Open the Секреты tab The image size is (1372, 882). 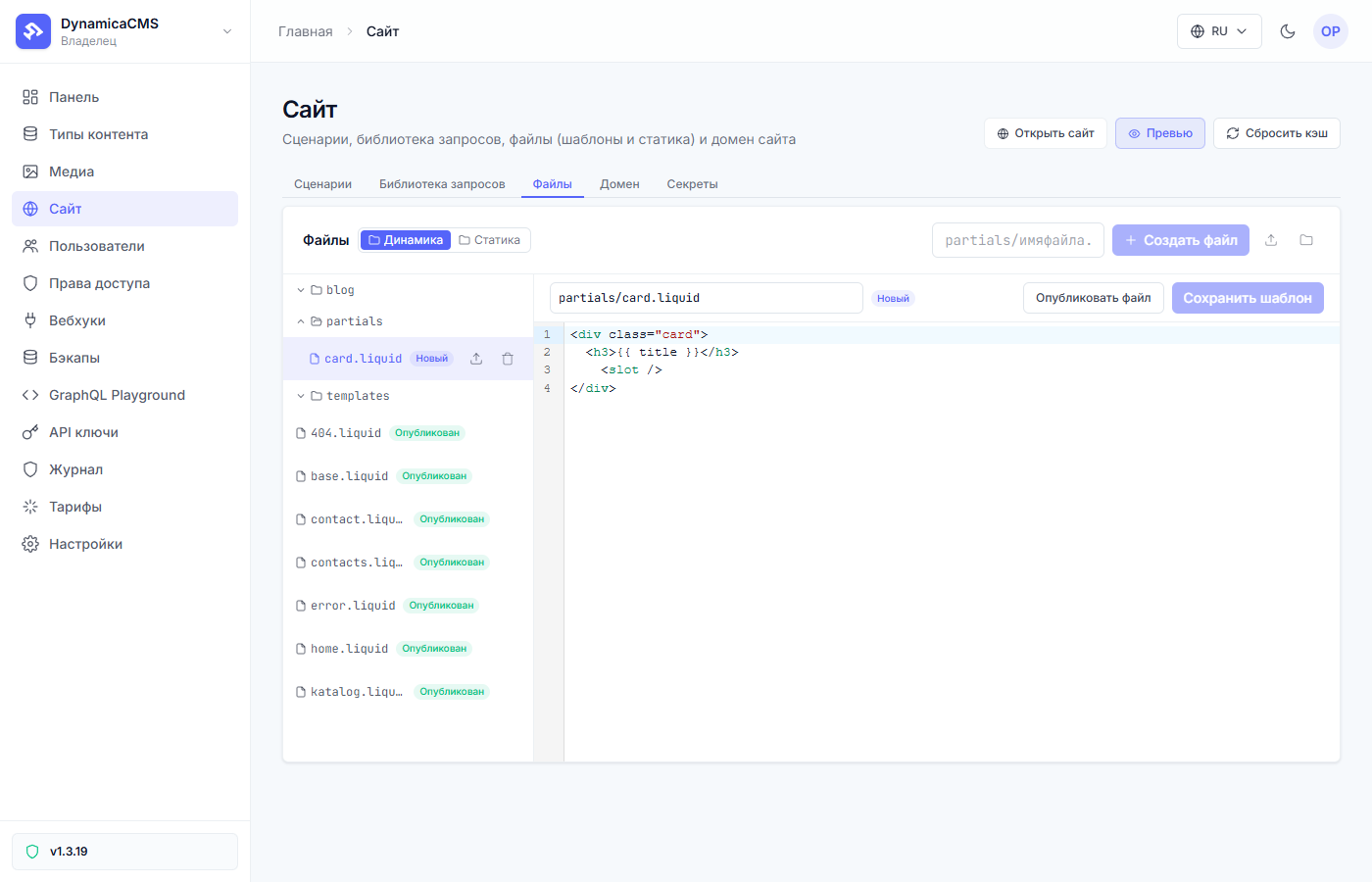coord(692,184)
